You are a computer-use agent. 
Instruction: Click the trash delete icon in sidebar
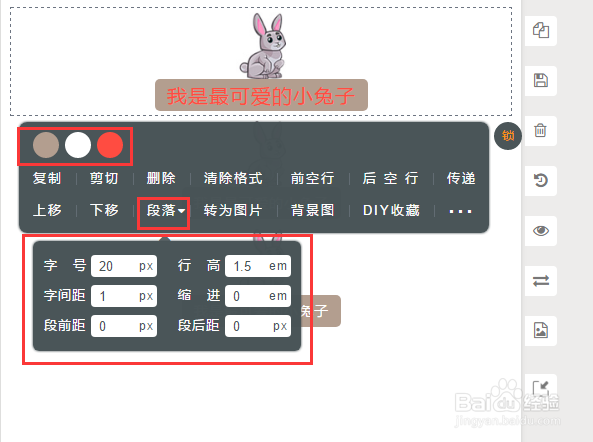click(540, 130)
